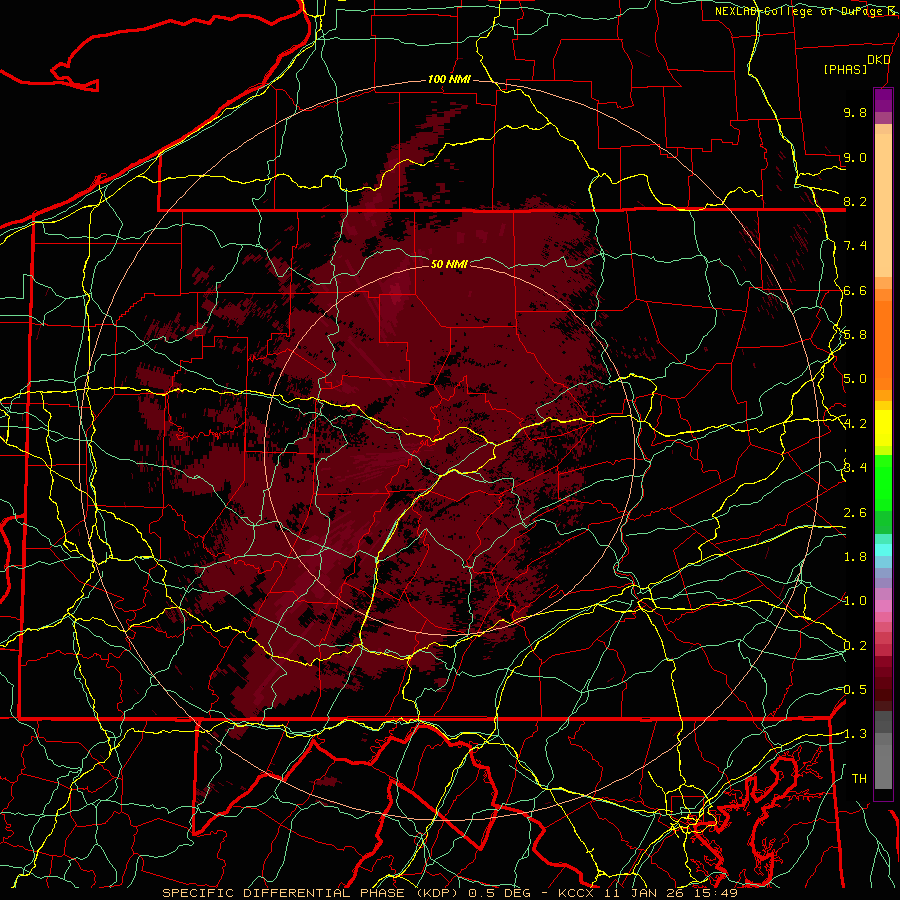This screenshot has width=900, height=900.
Task: Click the 50 NMI range ring label
Action: pos(449,264)
